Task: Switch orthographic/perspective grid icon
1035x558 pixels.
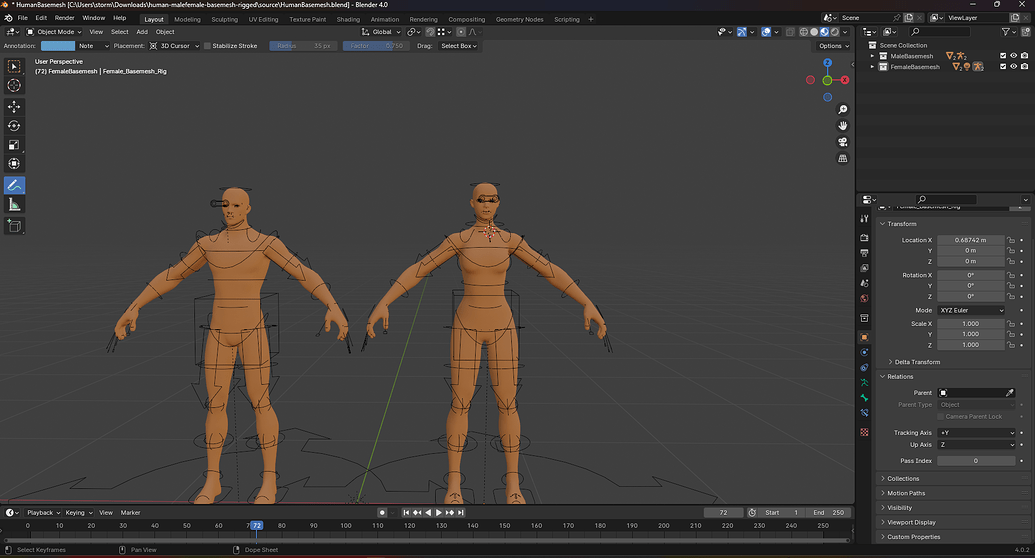Action: coord(843,158)
